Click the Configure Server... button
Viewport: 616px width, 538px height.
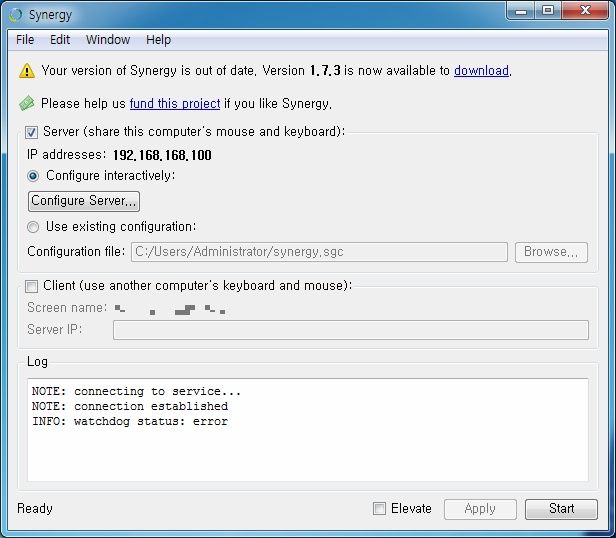[x=84, y=201]
